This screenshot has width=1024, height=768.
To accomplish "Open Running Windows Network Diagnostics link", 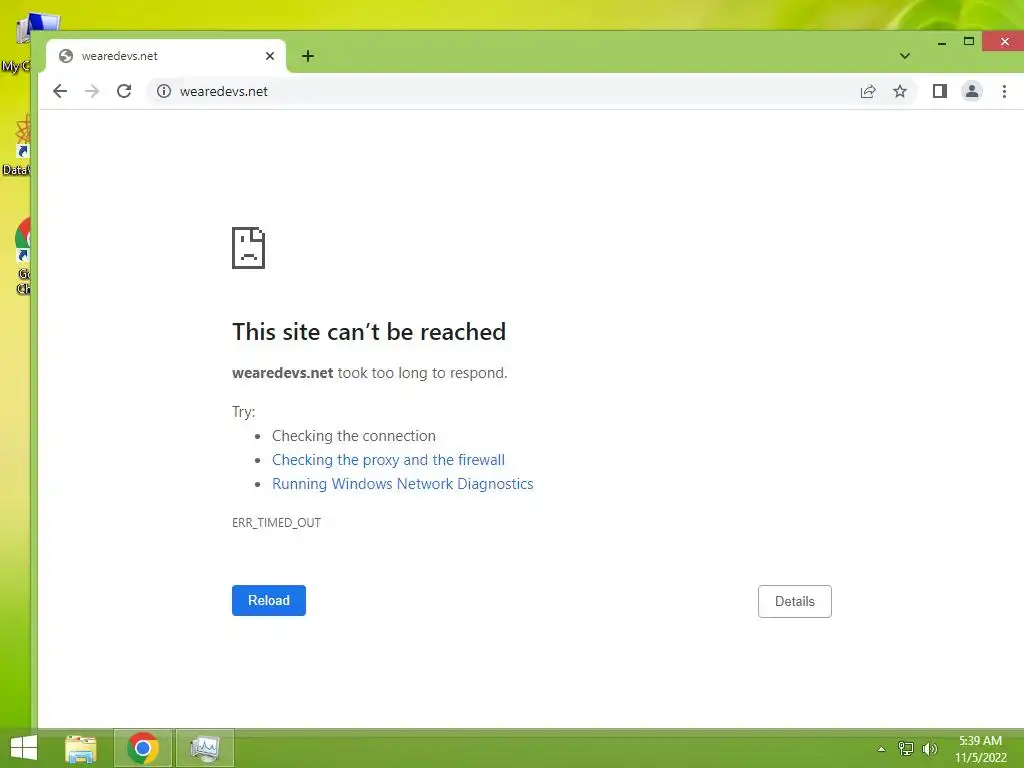I will [402, 484].
